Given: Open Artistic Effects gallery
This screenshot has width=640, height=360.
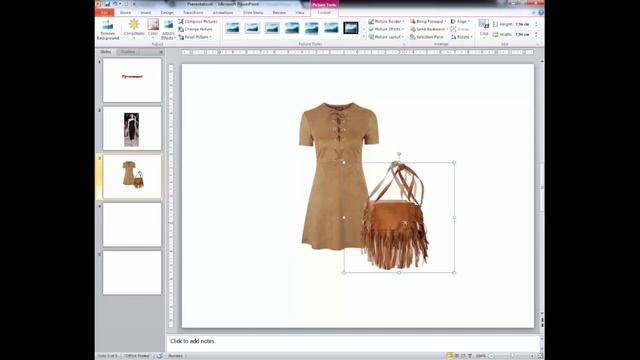Looking at the screenshot, I should click(168, 29).
